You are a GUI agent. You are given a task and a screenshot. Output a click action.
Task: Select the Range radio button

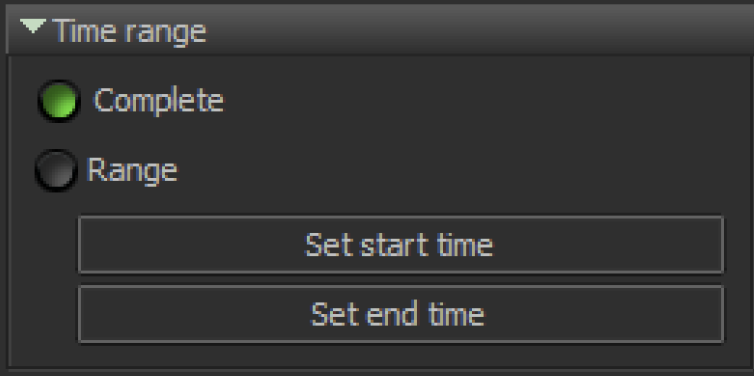tap(56, 170)
